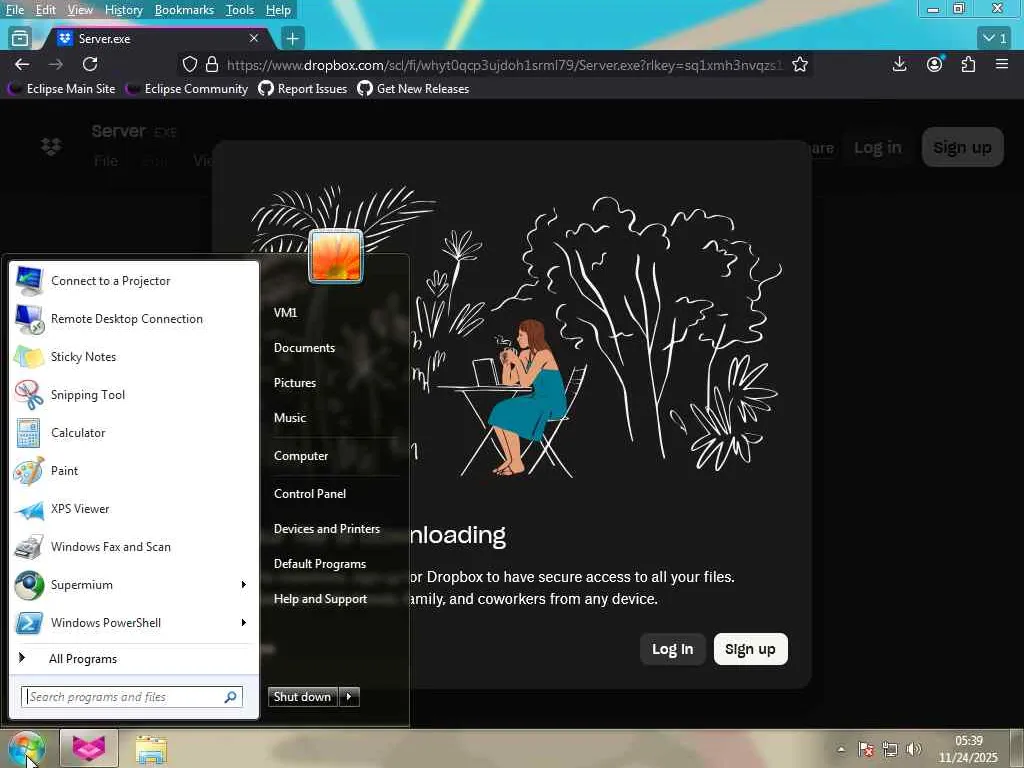Click Log in in page header
This screenshot has height=768, width=1024.
(878, 148)
